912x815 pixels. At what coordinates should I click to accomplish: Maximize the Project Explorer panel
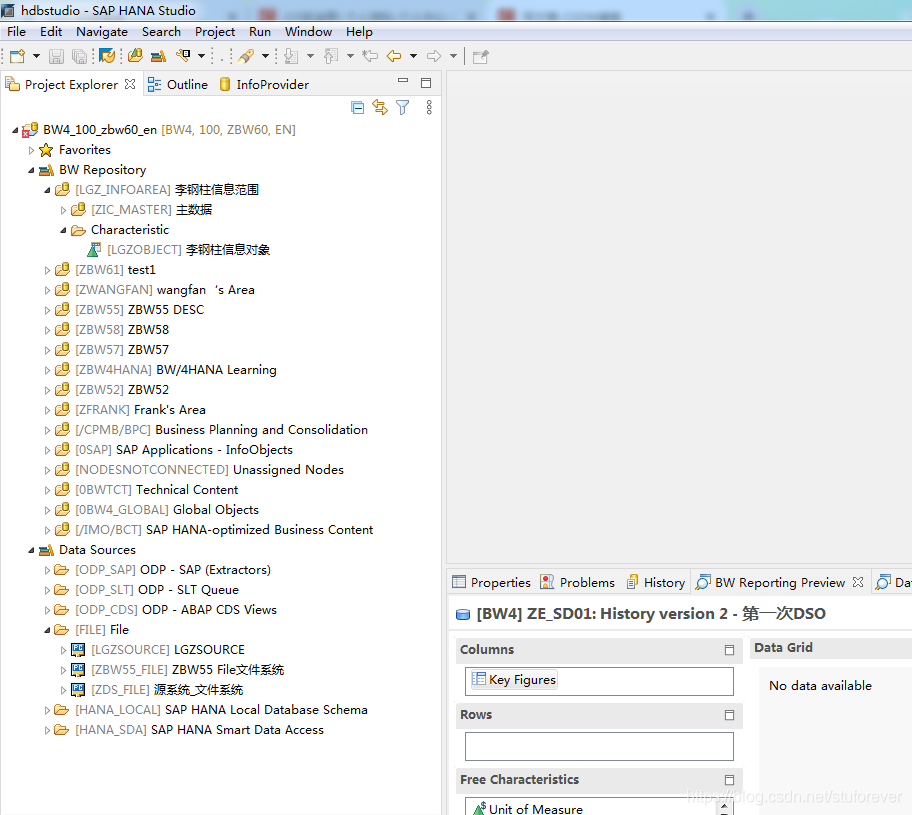426,83
